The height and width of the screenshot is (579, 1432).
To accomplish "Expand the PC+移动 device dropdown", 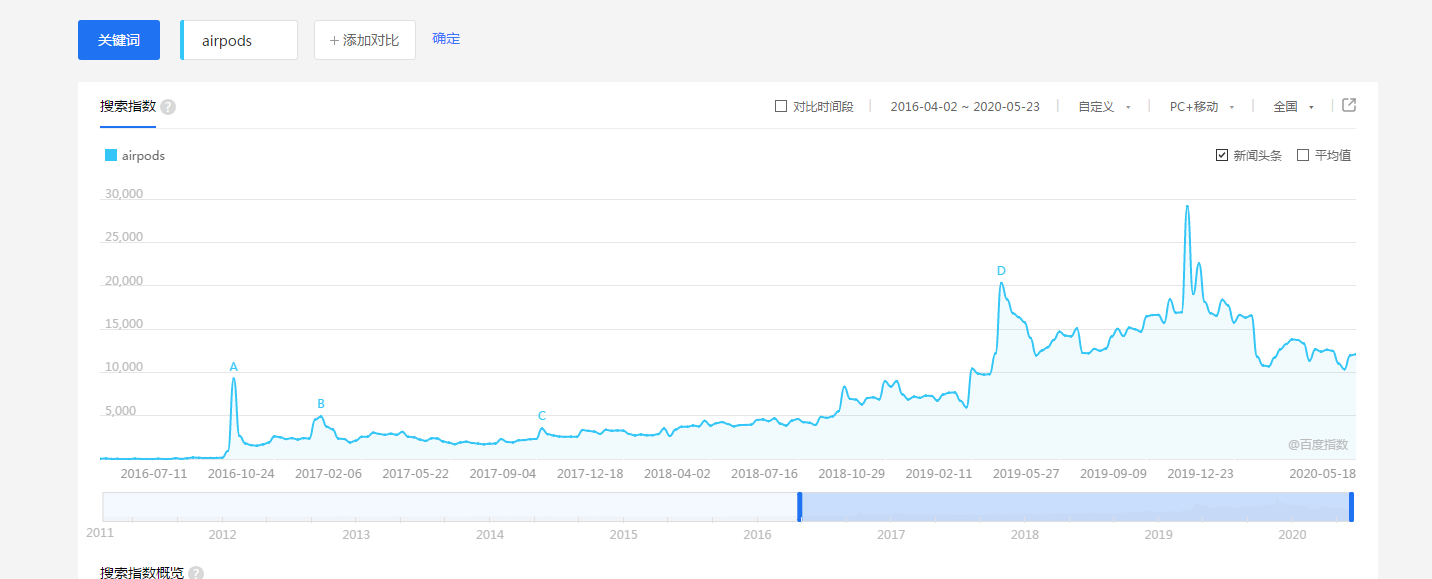I will coord(1202,107).
